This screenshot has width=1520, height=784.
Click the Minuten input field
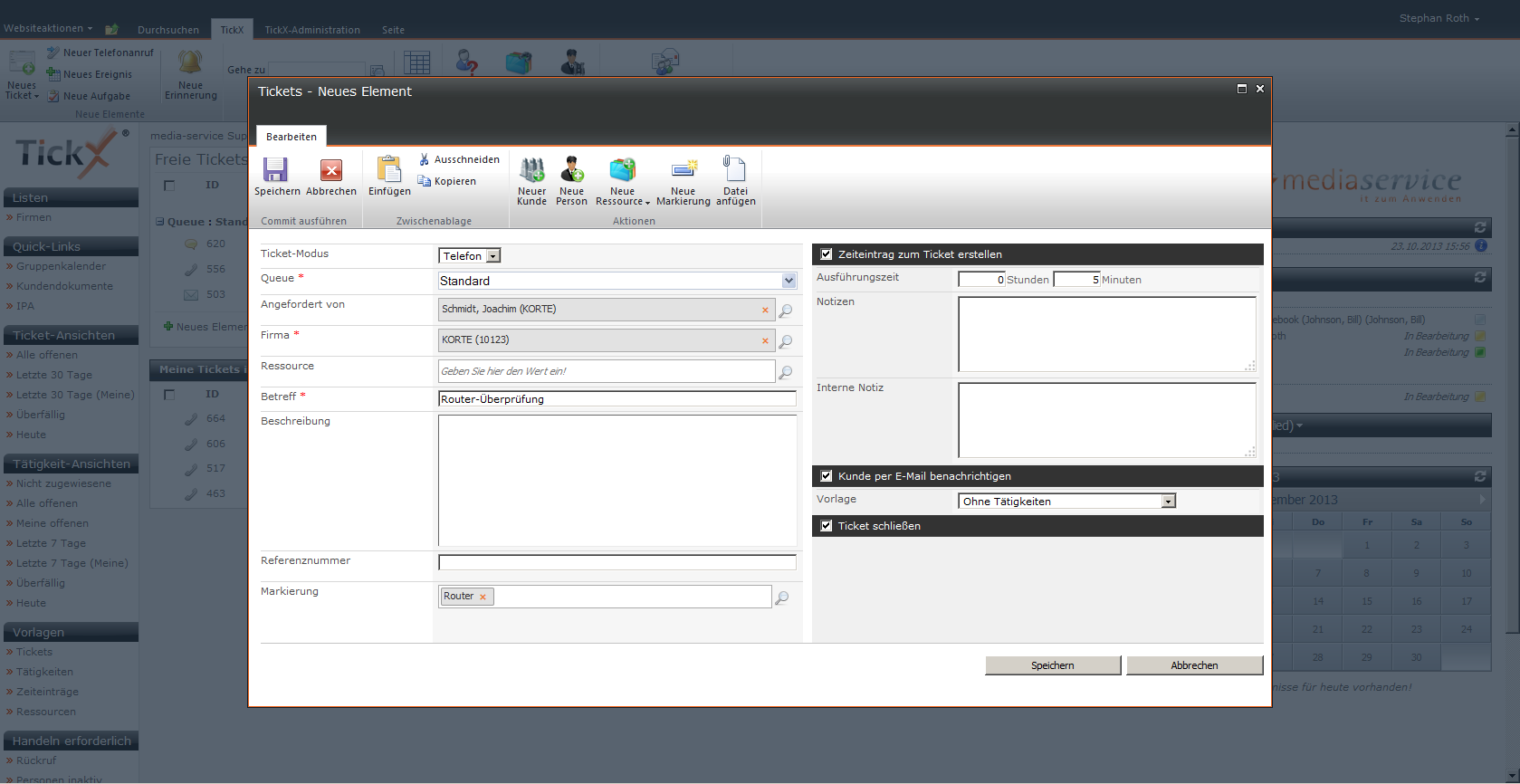coord(1076,280)
